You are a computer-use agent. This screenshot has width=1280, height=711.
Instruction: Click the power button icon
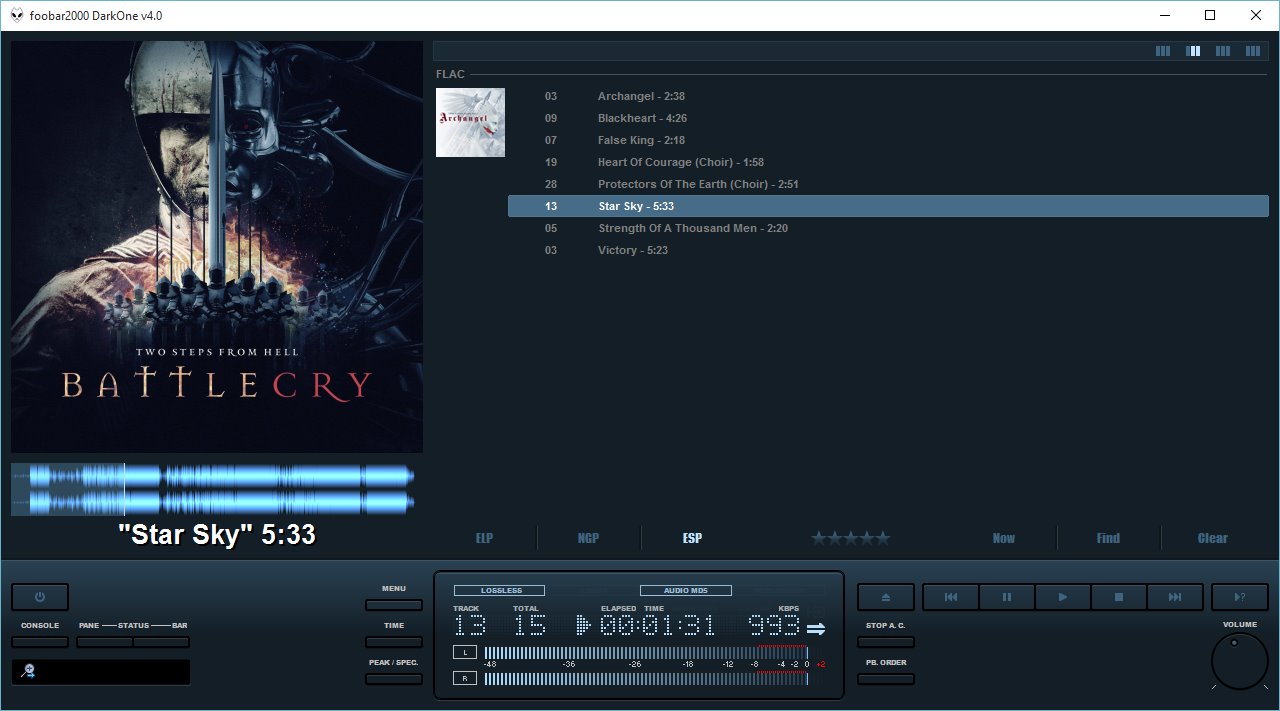pos(40,597)
